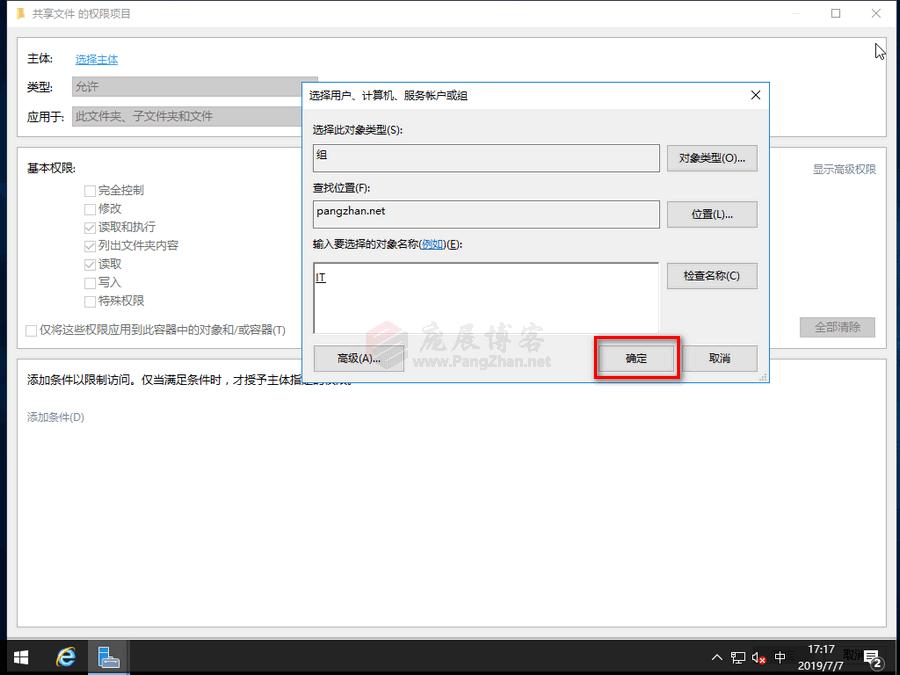Check the 写入 permission
The image size is (900, 675).
(x=89, y=282)
